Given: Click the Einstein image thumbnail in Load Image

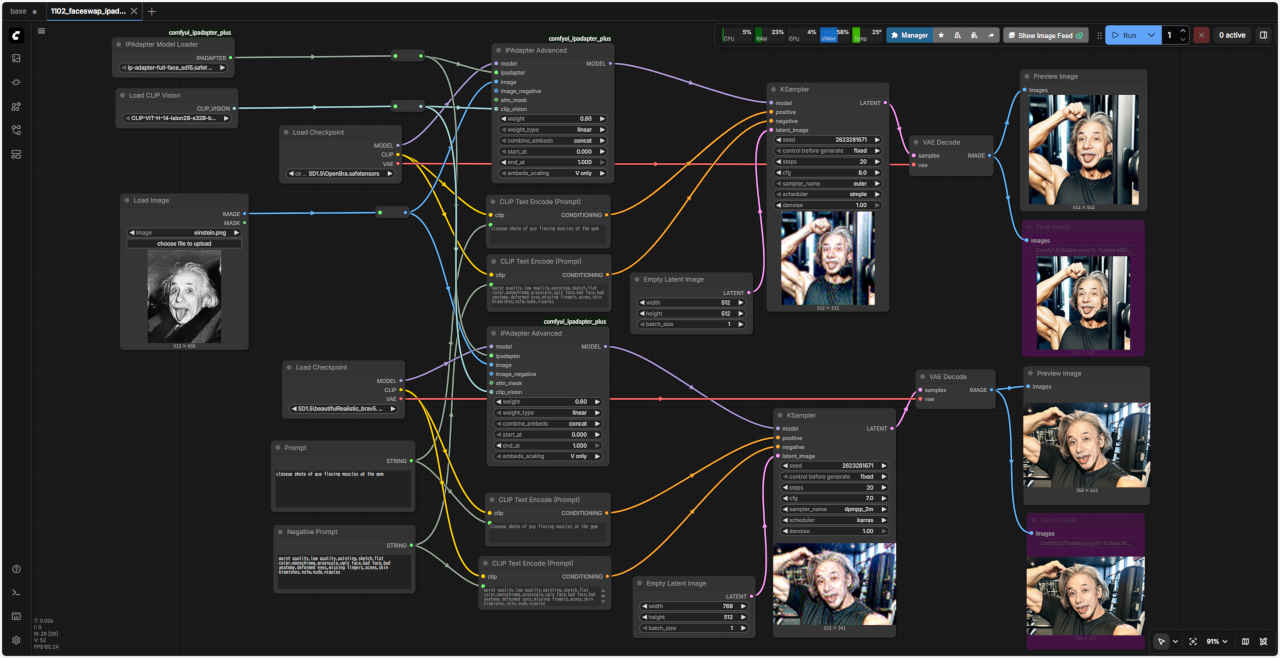Looking at the screenshot, I should click(184, 295).
